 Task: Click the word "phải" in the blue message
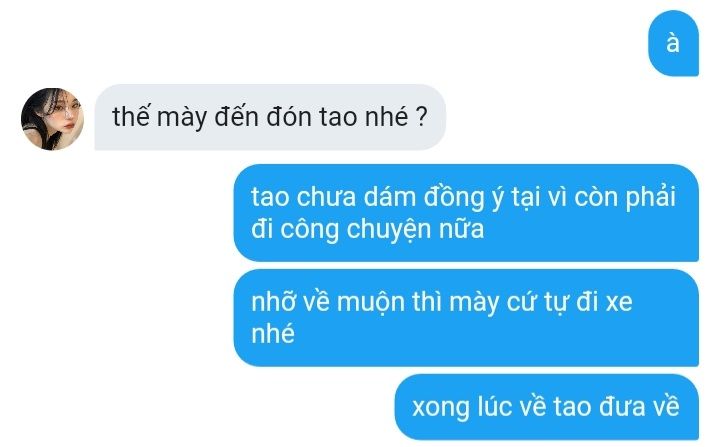tap(651, 198)
